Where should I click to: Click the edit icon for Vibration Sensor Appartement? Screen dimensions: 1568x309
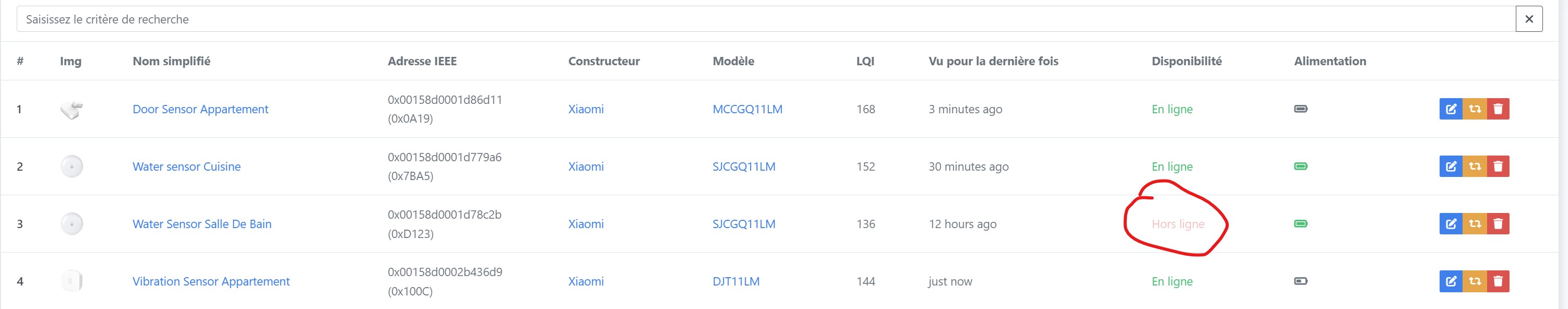pos(1451,281)
